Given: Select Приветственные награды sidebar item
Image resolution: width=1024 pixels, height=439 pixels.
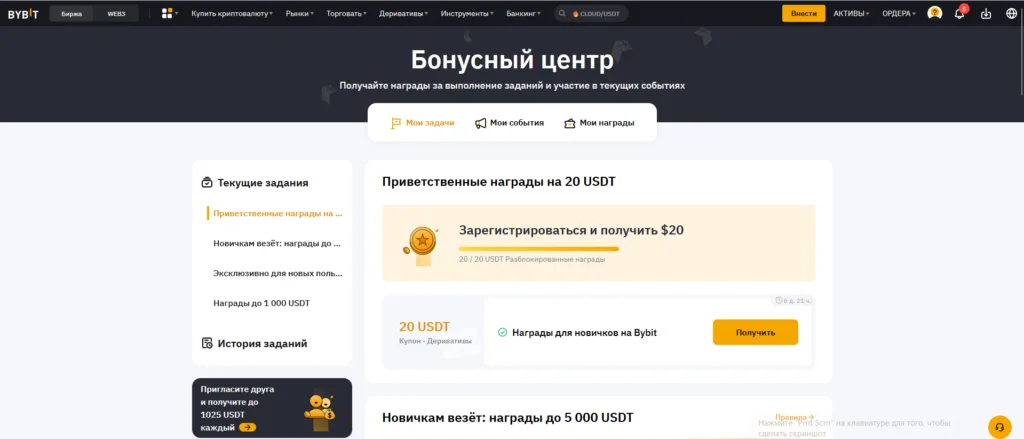Looking at the screenshot, I should click(278, 213).
